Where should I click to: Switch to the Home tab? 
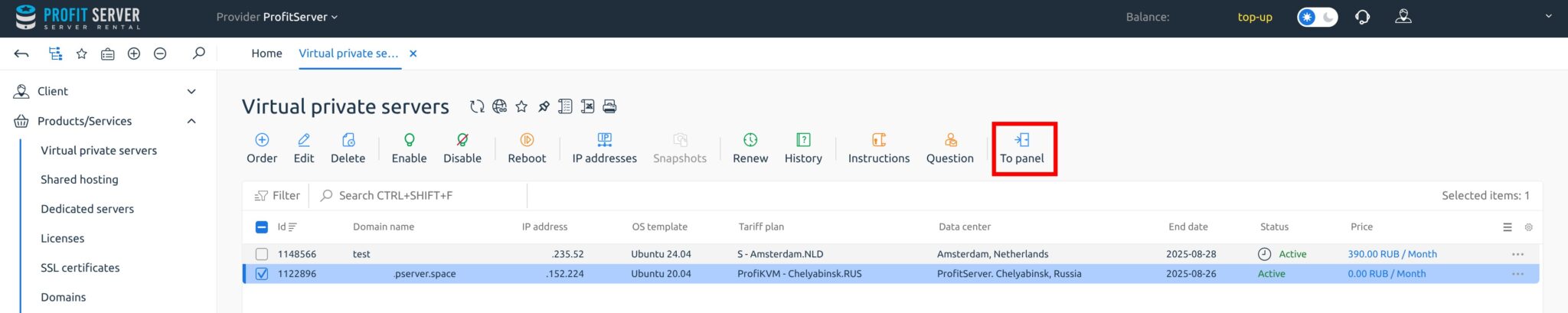pos(266,54)
